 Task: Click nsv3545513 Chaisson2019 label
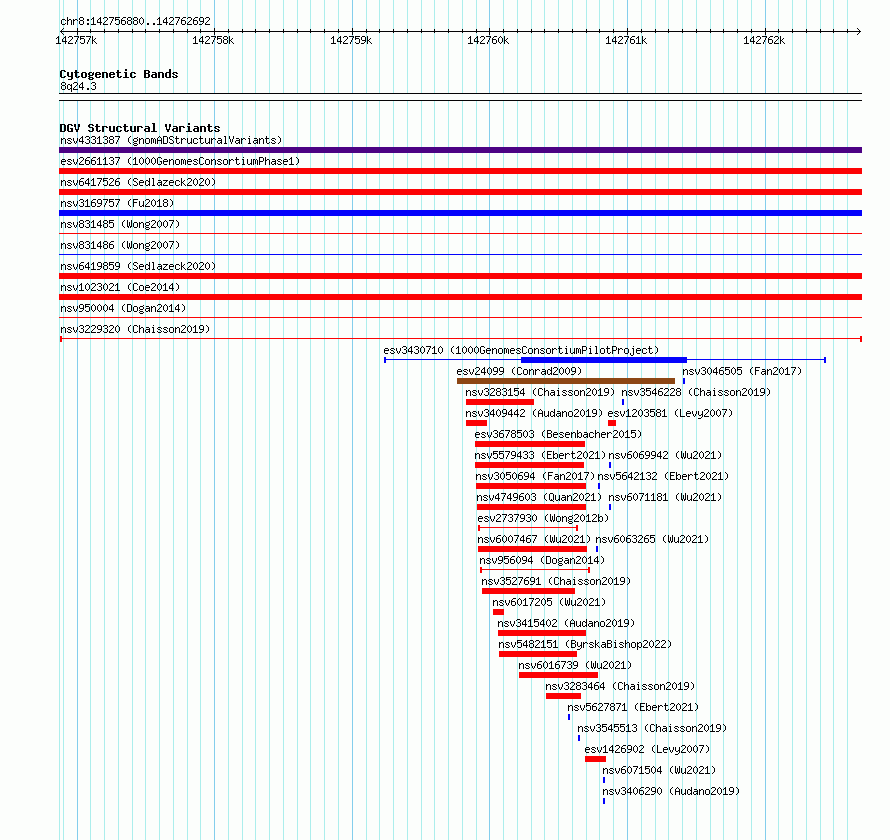click(x=652, y=728)
